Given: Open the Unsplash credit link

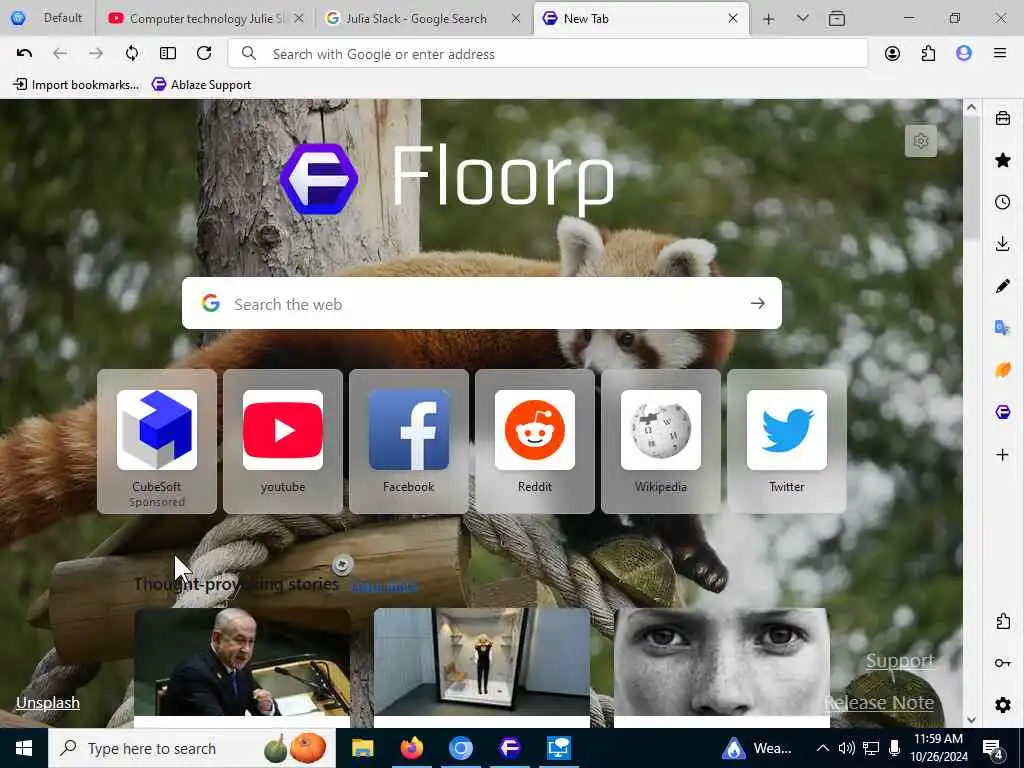Looking at the screenshot, I should coord(48,703).
